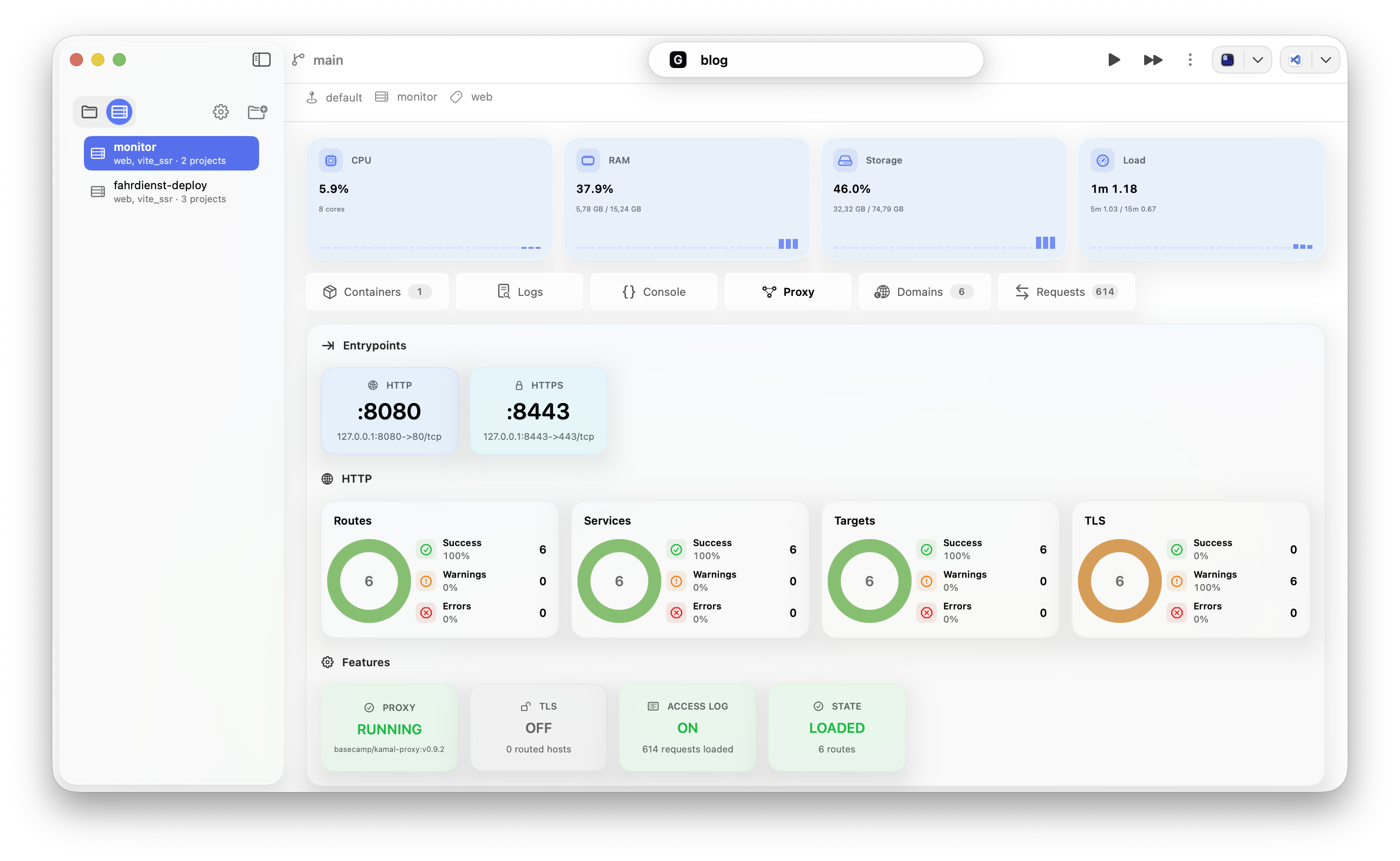Screen dimensions: 1400x861
Task: Click the Routes Success check icon
Action: (x=426, y=549)
